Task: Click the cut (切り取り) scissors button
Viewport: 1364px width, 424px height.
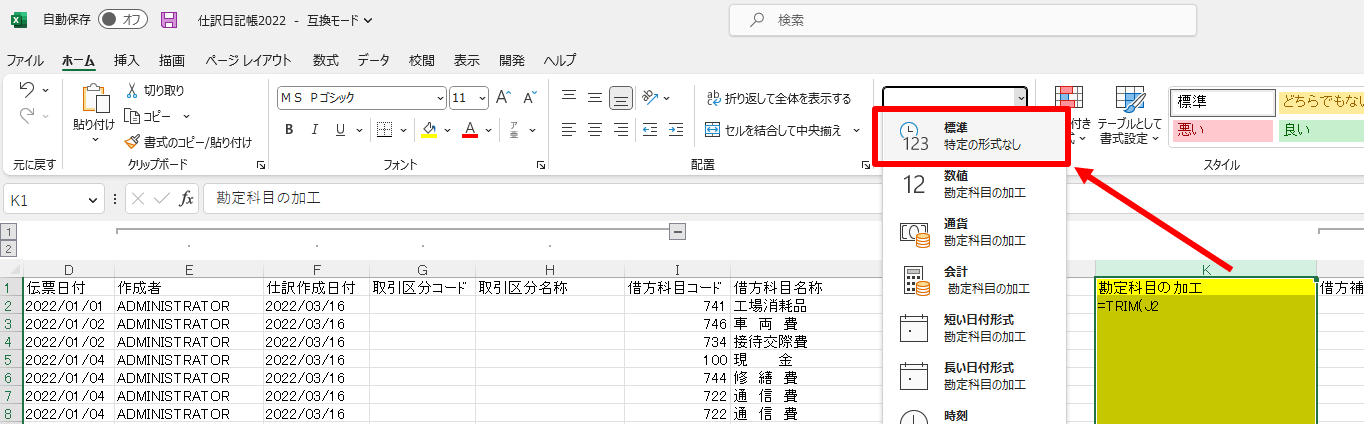Action: click(x=154, y=90)
